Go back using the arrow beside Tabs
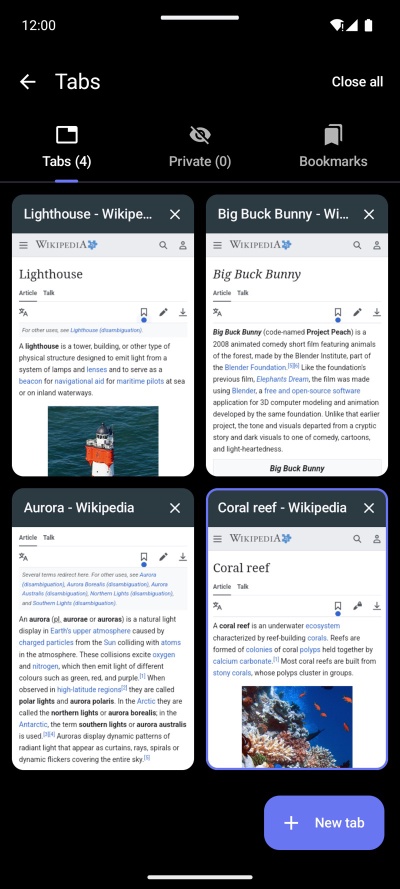The height and width of the screenshot is (889, 400). coord(27,82)
